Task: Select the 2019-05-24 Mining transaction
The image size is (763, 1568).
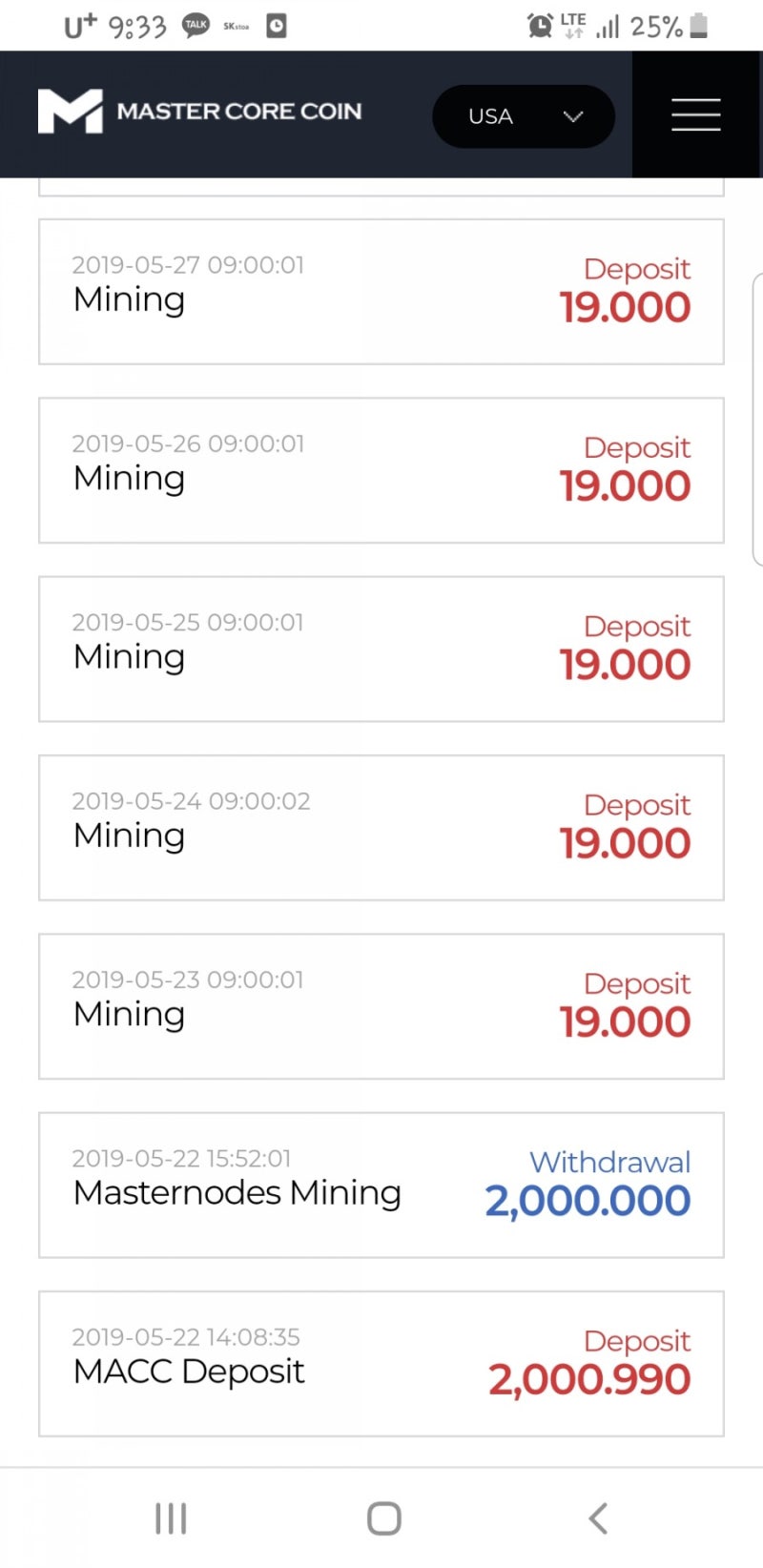Action: pyautogui.click(x=381, y=827)
